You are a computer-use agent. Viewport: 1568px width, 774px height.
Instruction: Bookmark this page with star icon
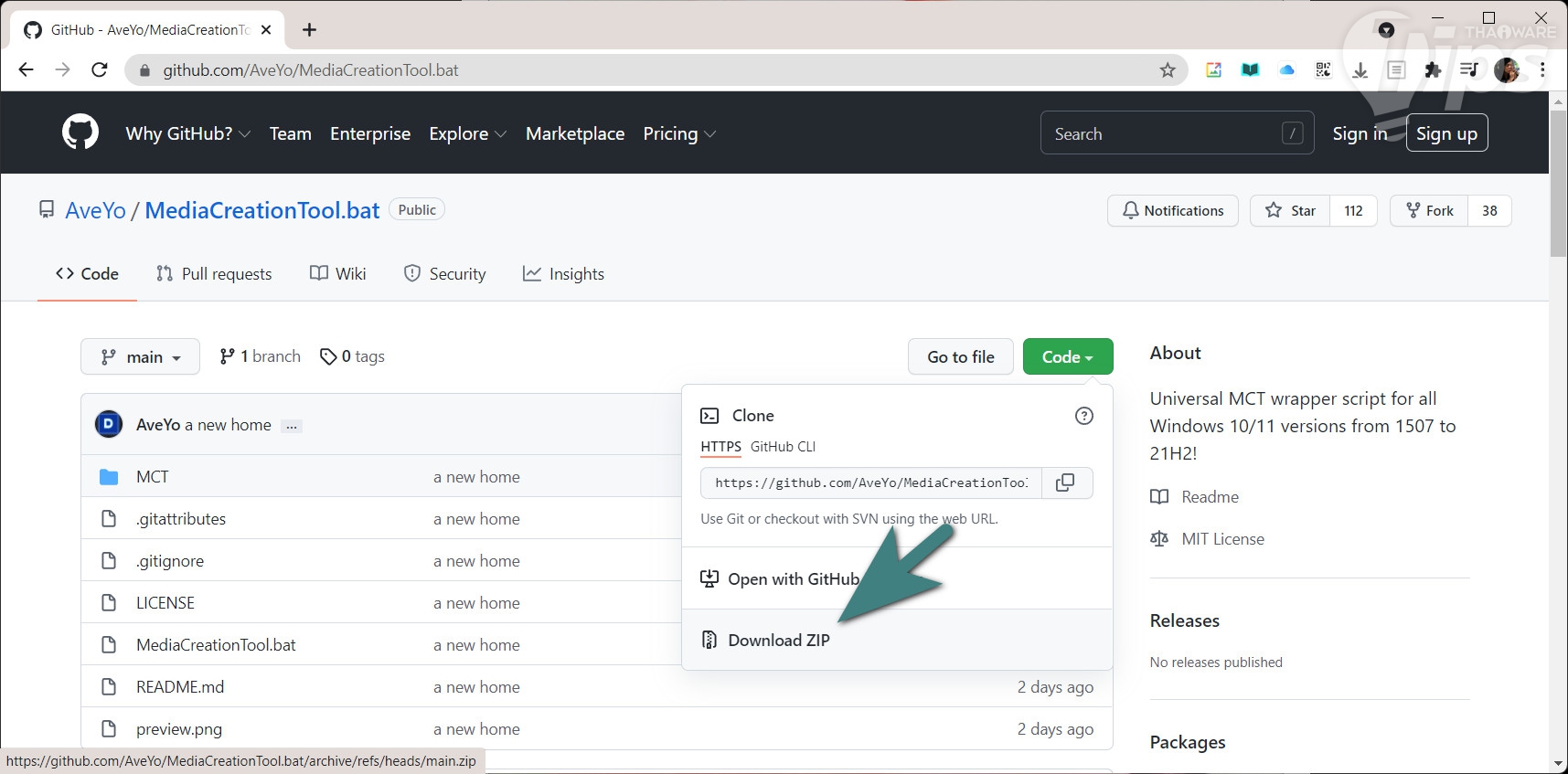pyautogui.click(x=1168, y=70)
